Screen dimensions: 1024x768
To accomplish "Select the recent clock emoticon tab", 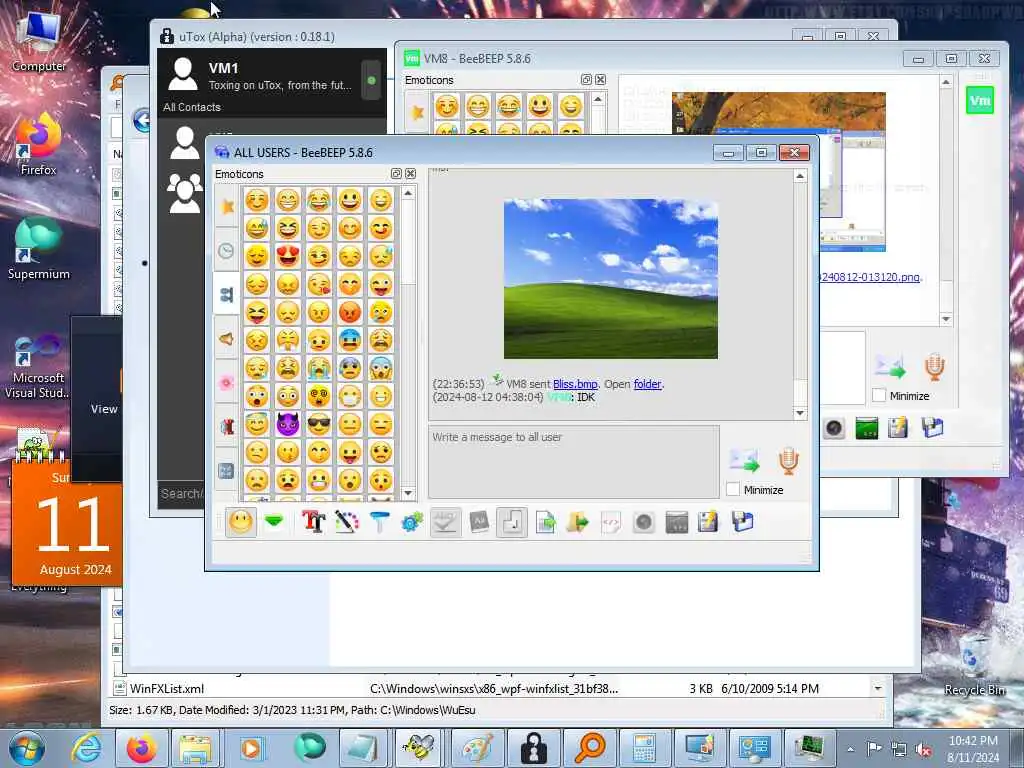I will 227,250.
